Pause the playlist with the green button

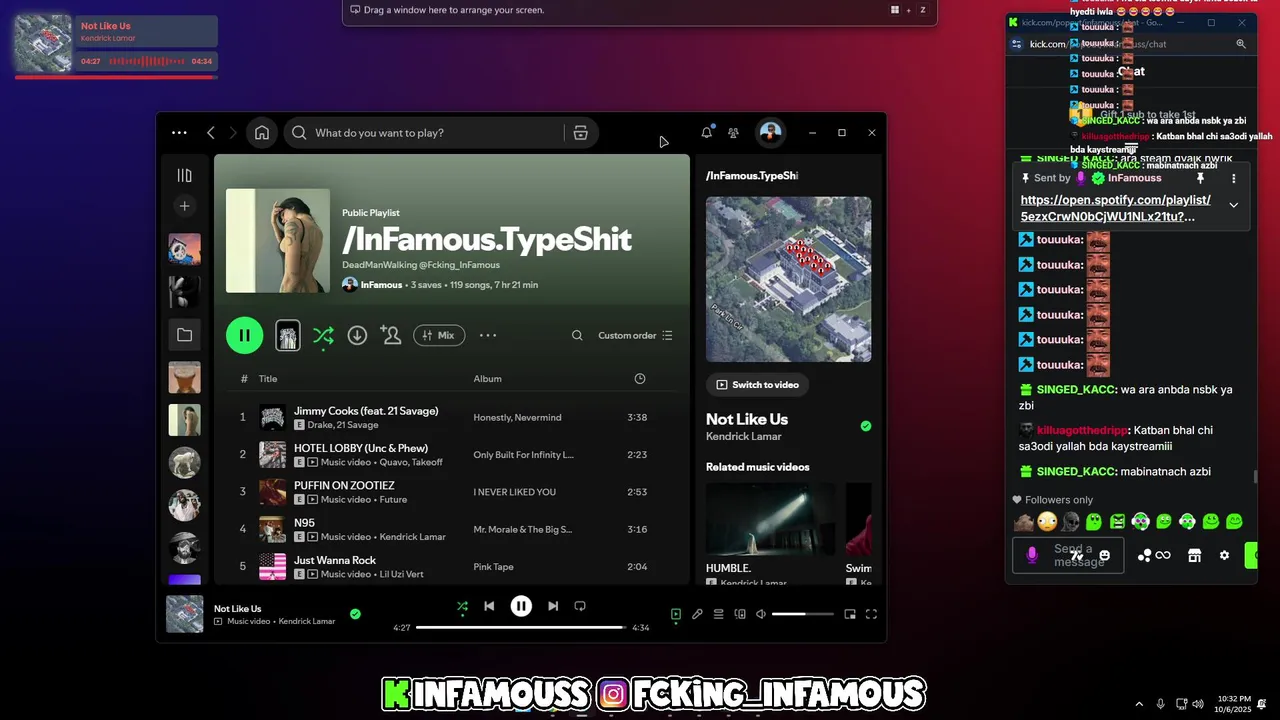[244, 335]
